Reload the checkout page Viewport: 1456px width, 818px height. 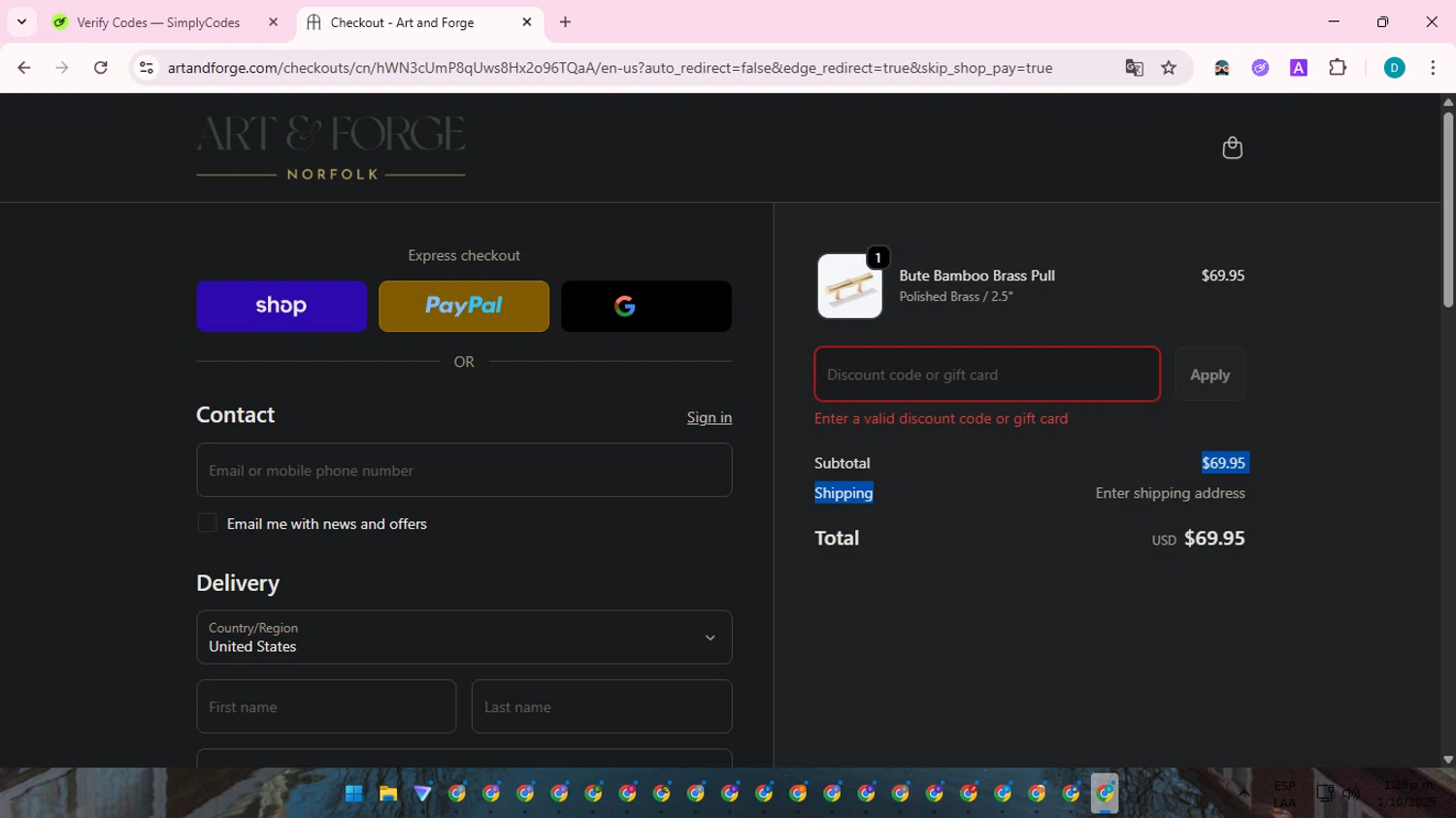[100, 68]
